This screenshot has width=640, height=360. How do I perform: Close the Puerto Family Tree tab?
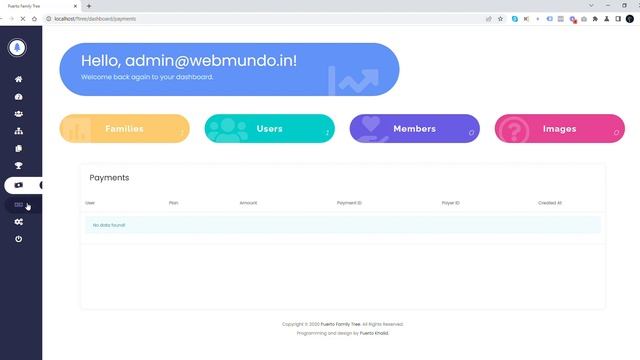coord(75,6)
